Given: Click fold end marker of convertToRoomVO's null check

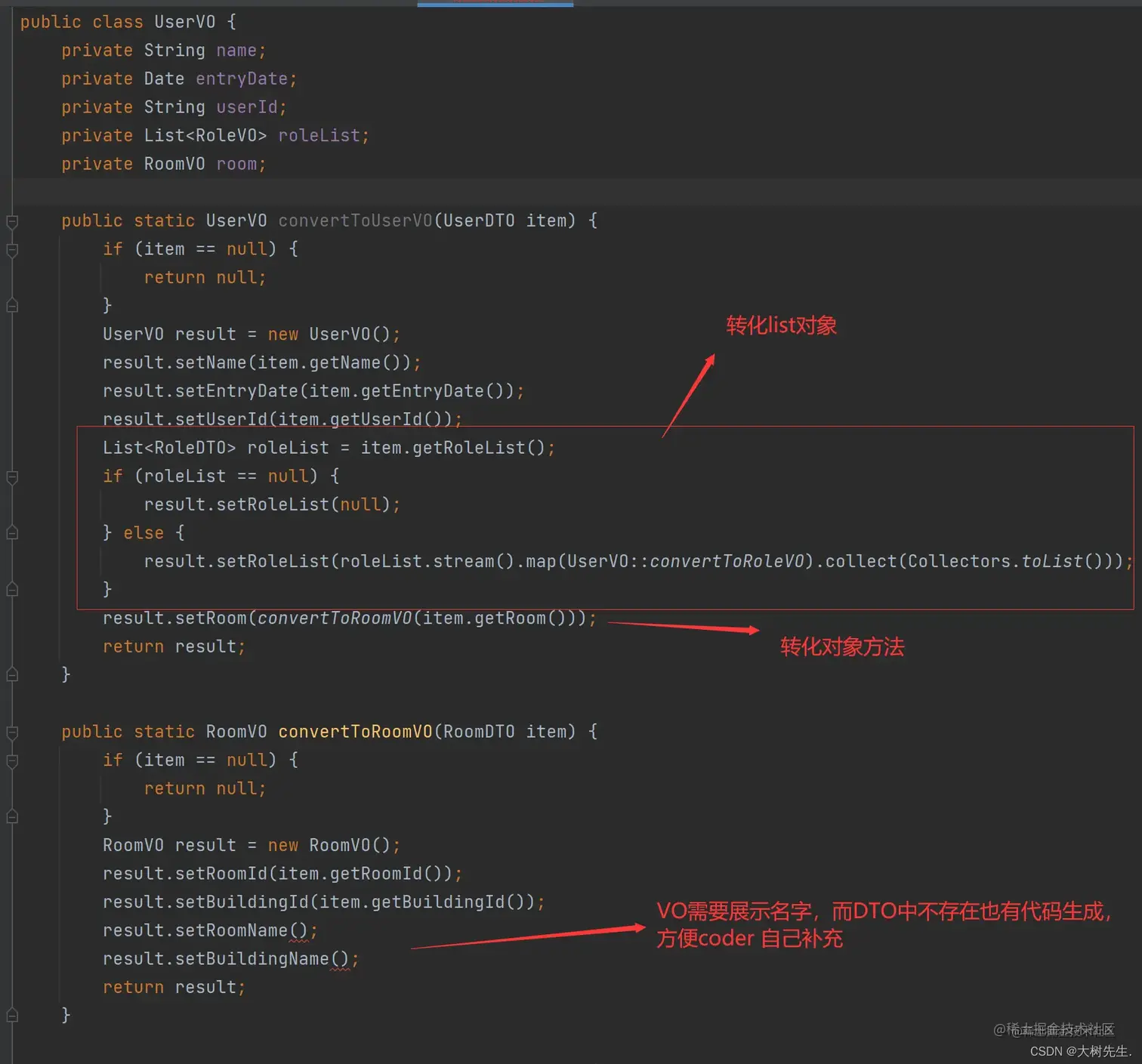Looking at the screenshot, I should pyautogui.click(x=12, y=817).
